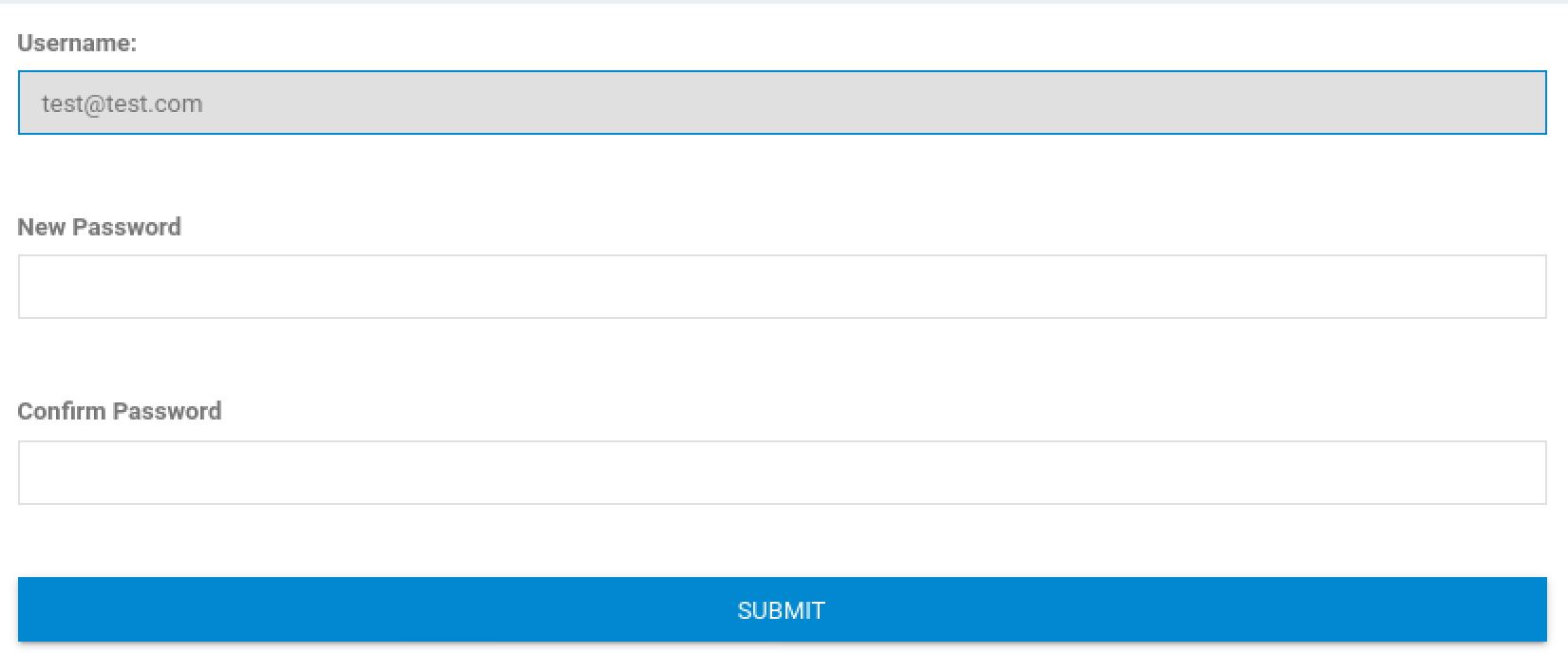Click the SUBMIT text on button

pyautogui.click(x=781, y=610)
